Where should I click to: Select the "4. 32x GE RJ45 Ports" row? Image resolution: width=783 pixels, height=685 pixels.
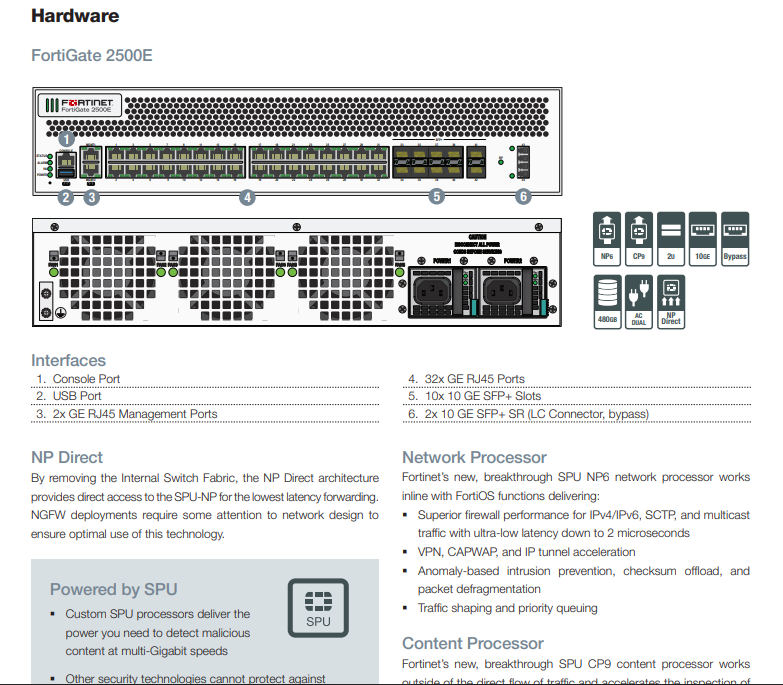(x=577, y=379)
